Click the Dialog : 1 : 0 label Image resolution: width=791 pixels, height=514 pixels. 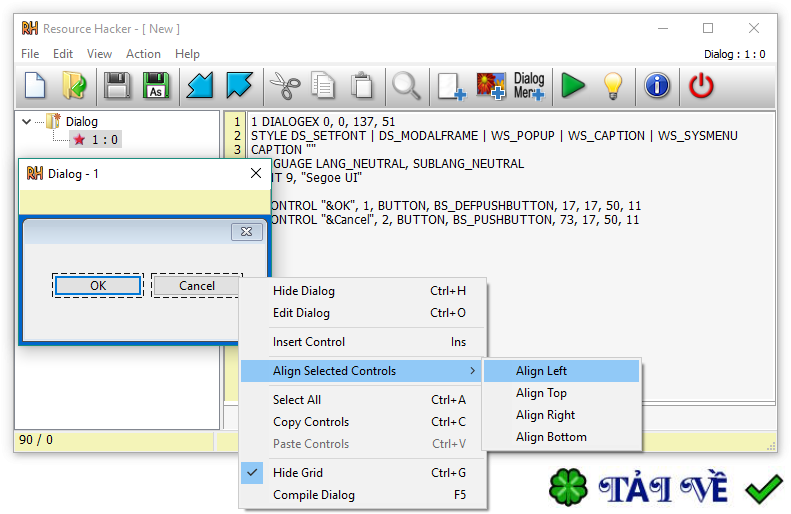(x=734, y=54)
